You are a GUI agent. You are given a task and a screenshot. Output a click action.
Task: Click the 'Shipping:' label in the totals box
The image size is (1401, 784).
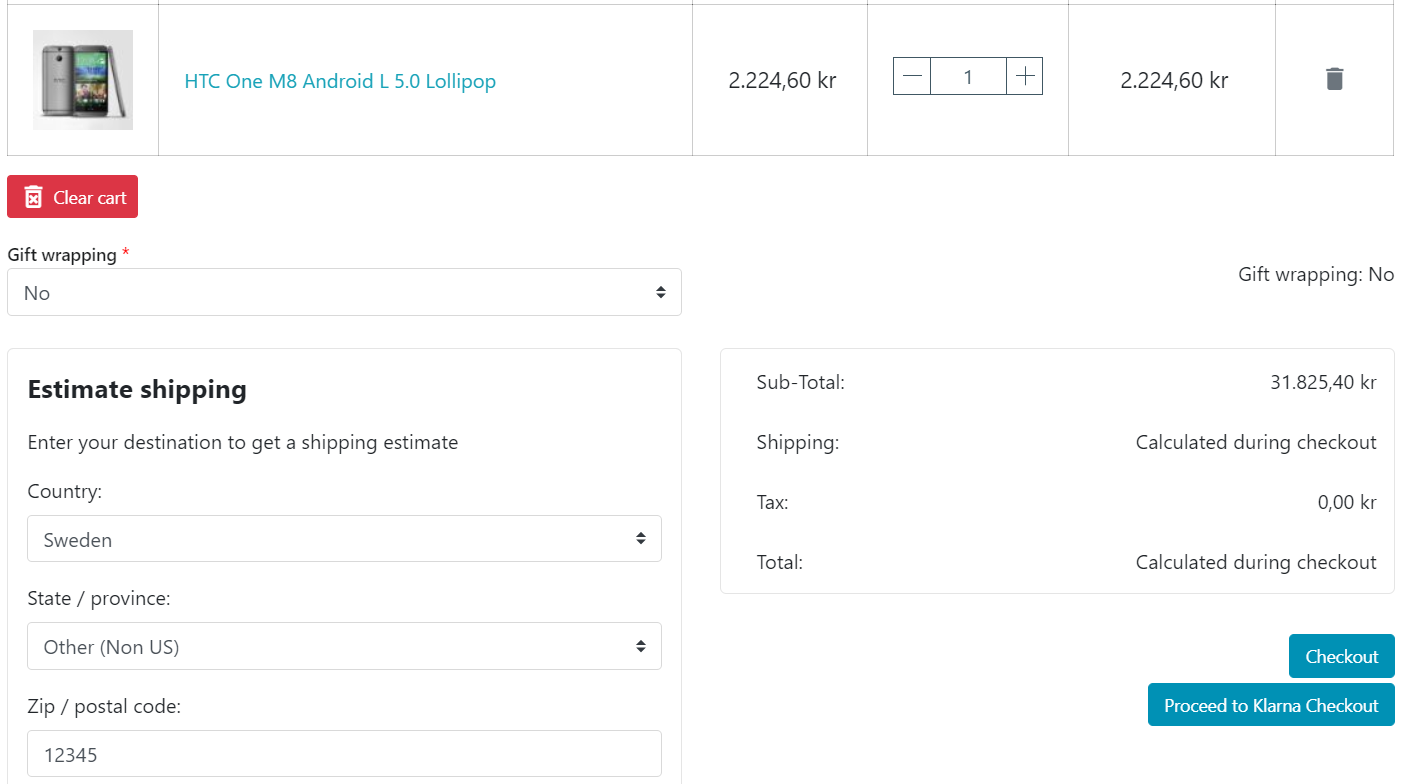pyautogui.click(x=798, y=442)
